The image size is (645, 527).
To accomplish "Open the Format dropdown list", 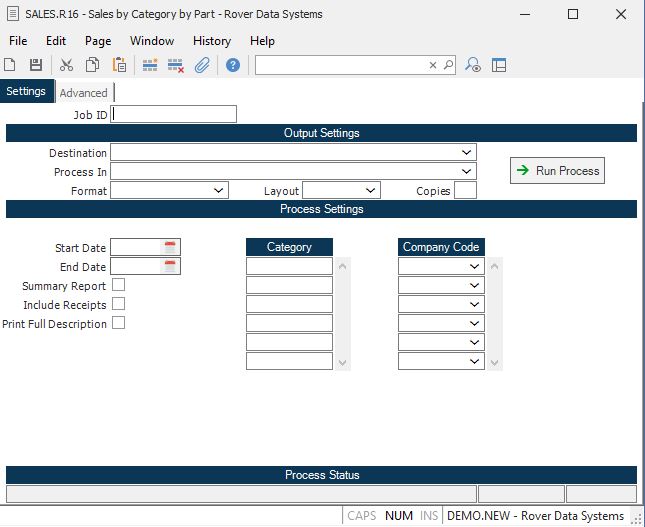I will click(x=220, y=190).
